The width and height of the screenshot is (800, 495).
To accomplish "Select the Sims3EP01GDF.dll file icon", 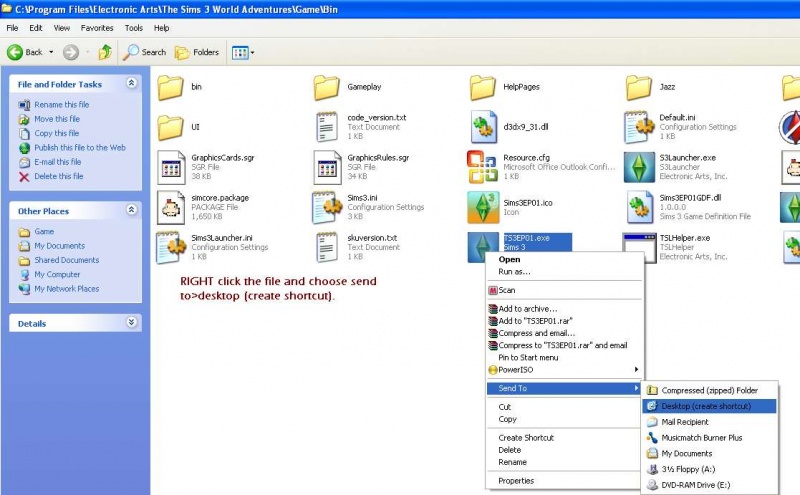I will [x=640, y=207].
